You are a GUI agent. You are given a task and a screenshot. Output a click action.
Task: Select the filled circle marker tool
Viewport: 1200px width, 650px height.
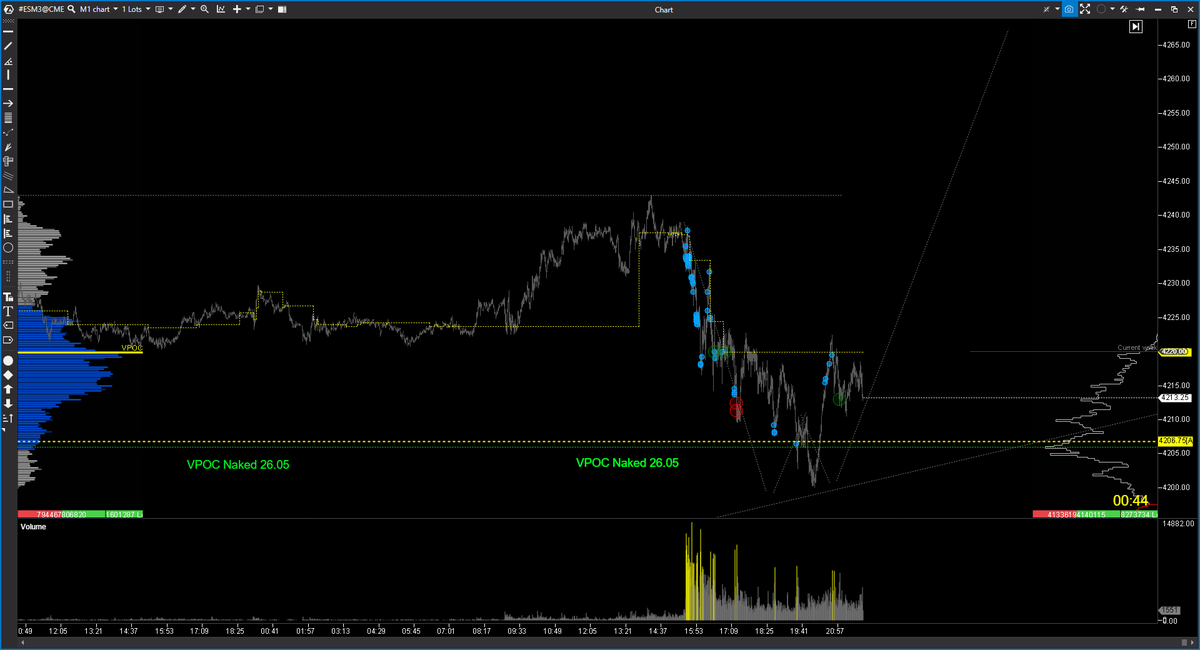click(x=8, y=360)
